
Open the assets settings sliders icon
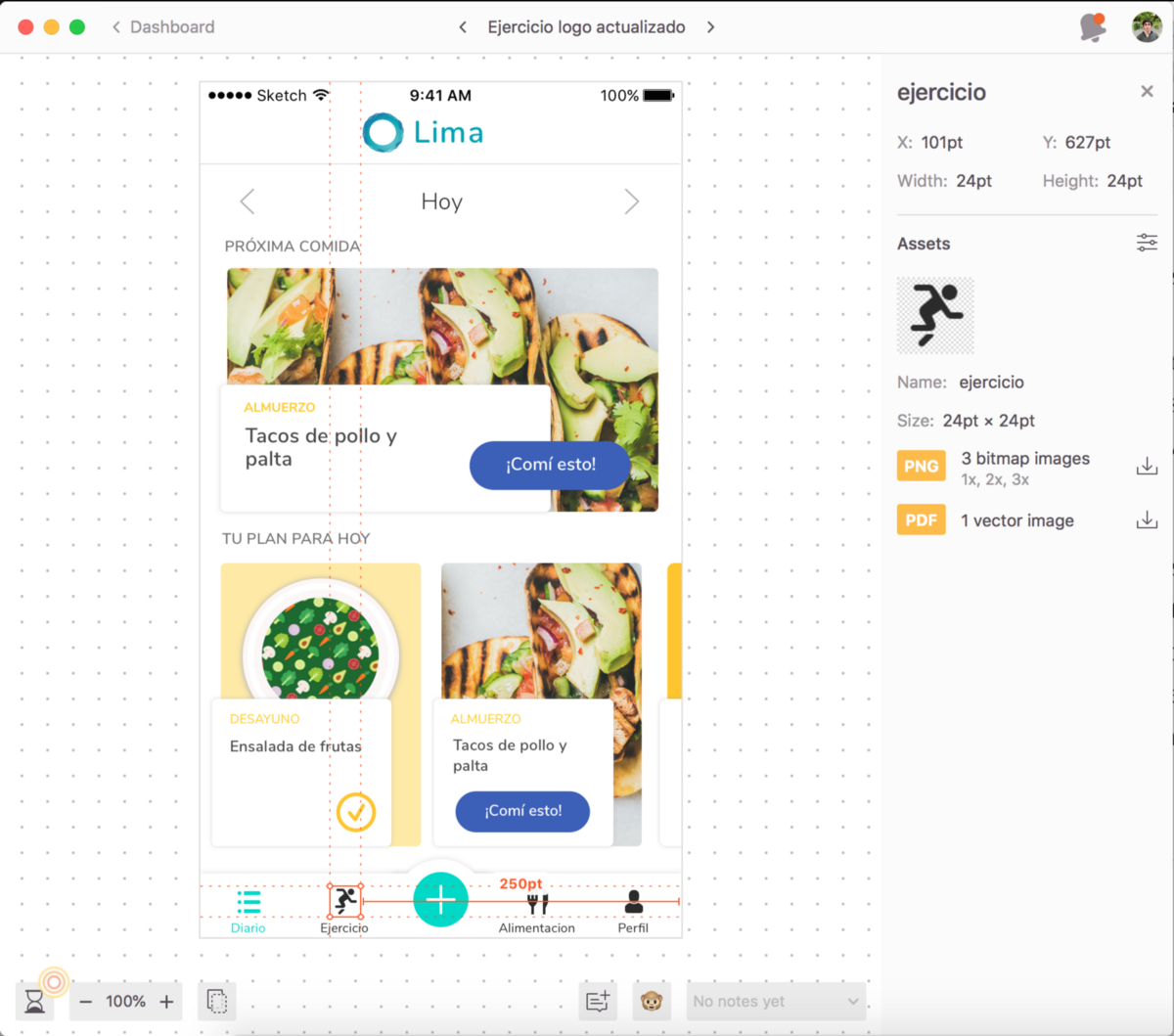[1147, 243]
